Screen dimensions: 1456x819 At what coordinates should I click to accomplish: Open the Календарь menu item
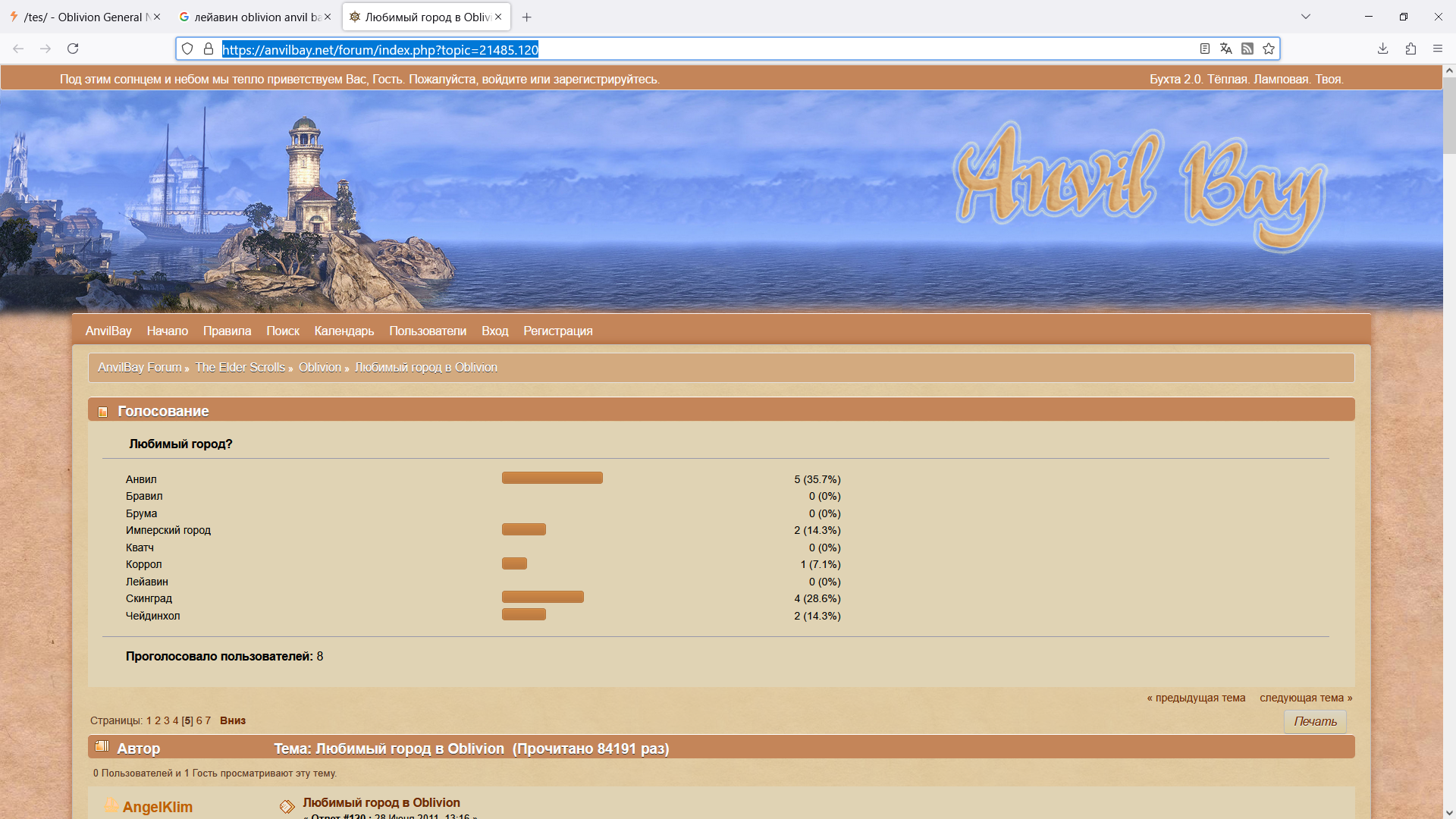[344, 331]
